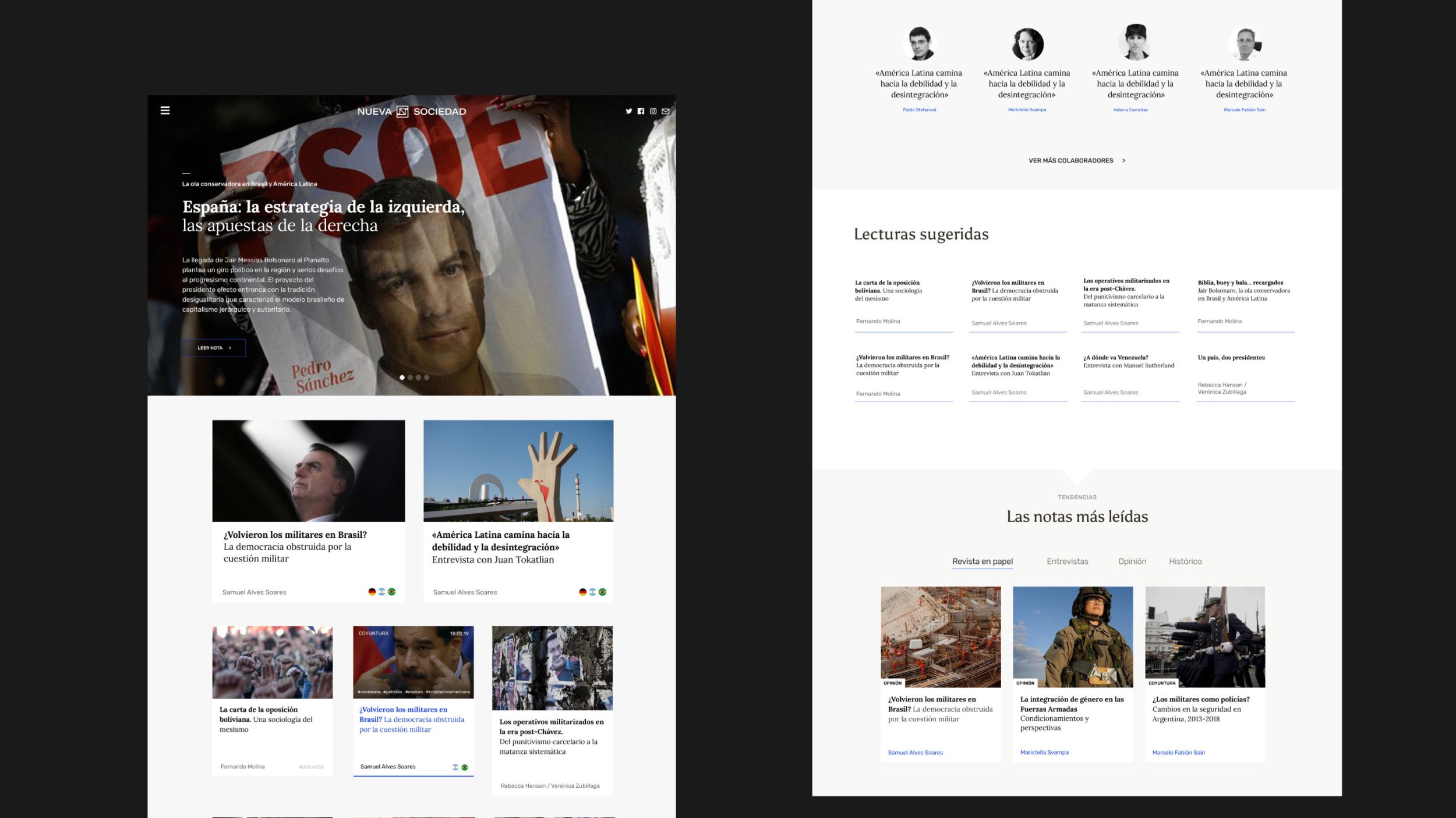Click the Leer Nota button

click(214, 348)
